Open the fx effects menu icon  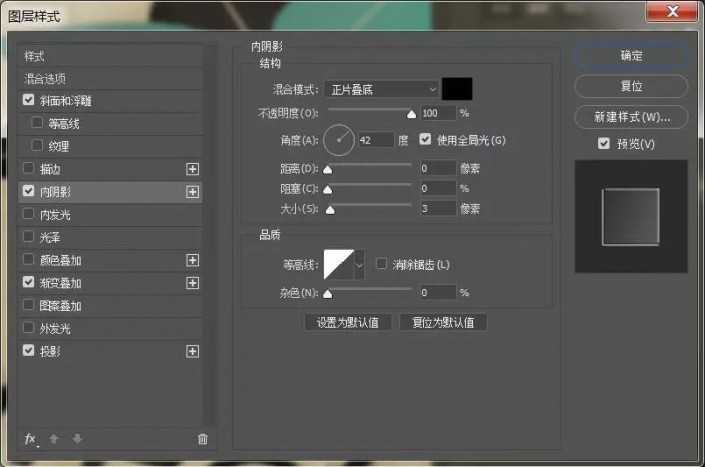tap(30, 439)
